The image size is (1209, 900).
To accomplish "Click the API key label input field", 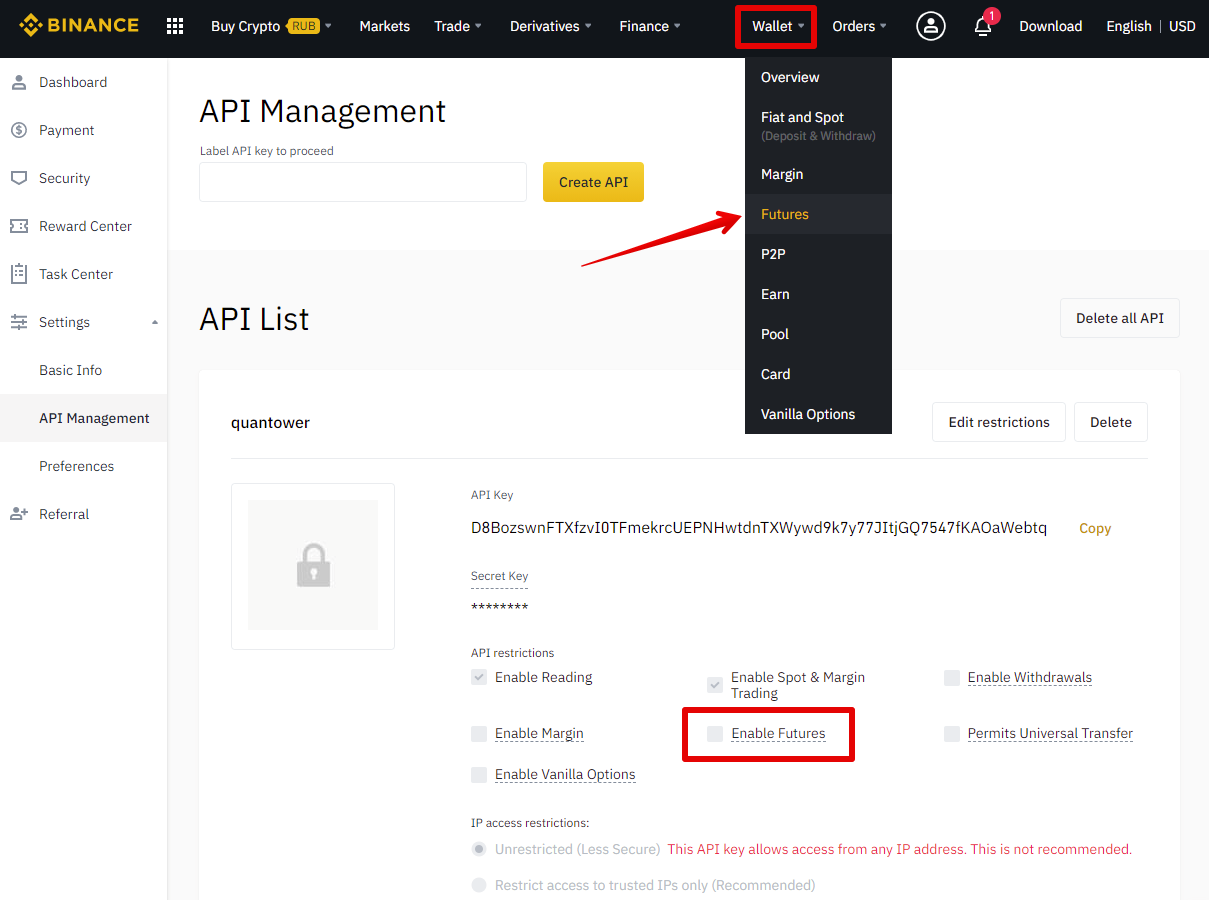I will click(x=363, y=182).
